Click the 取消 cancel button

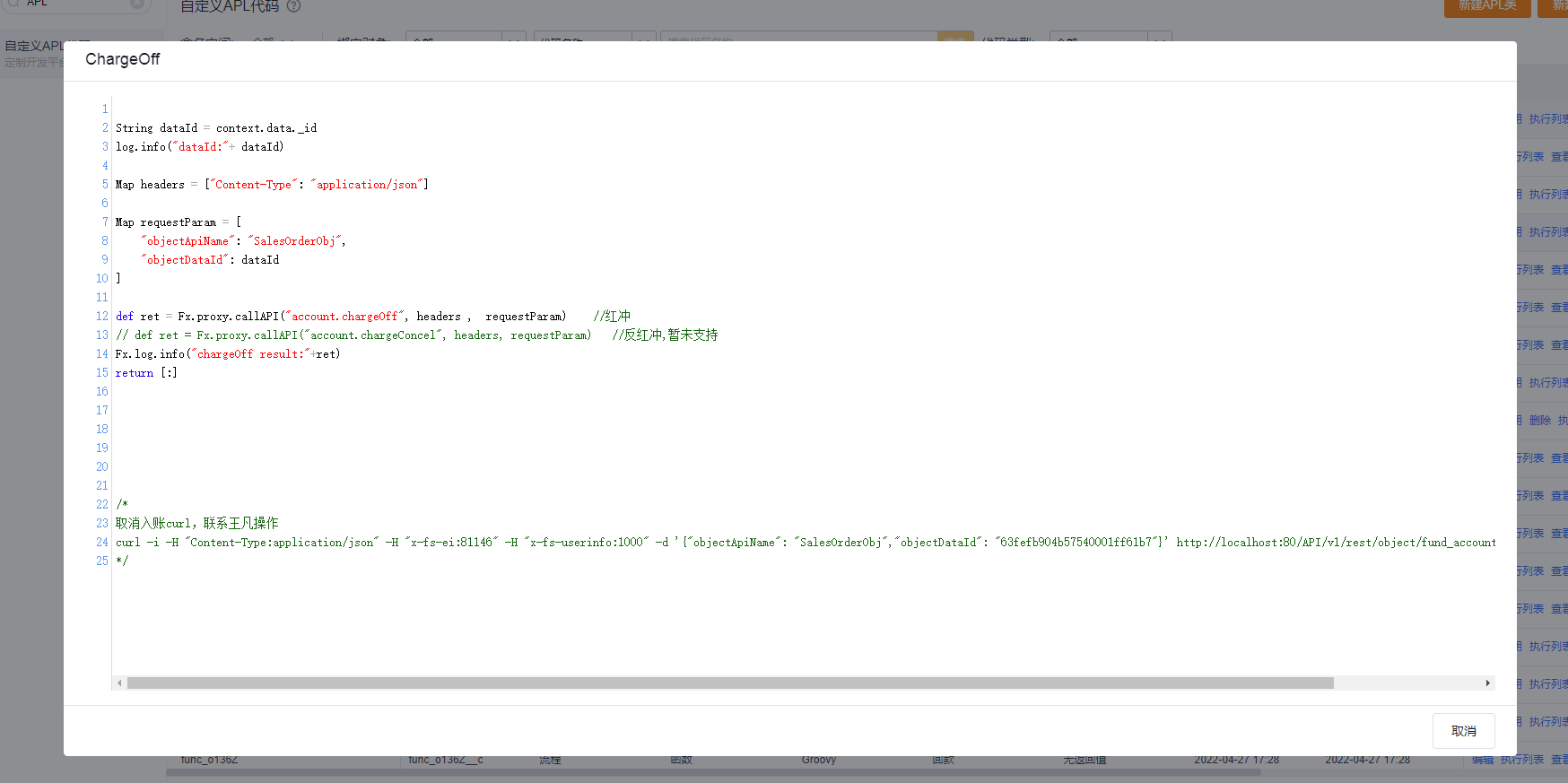coord(1463,731)
